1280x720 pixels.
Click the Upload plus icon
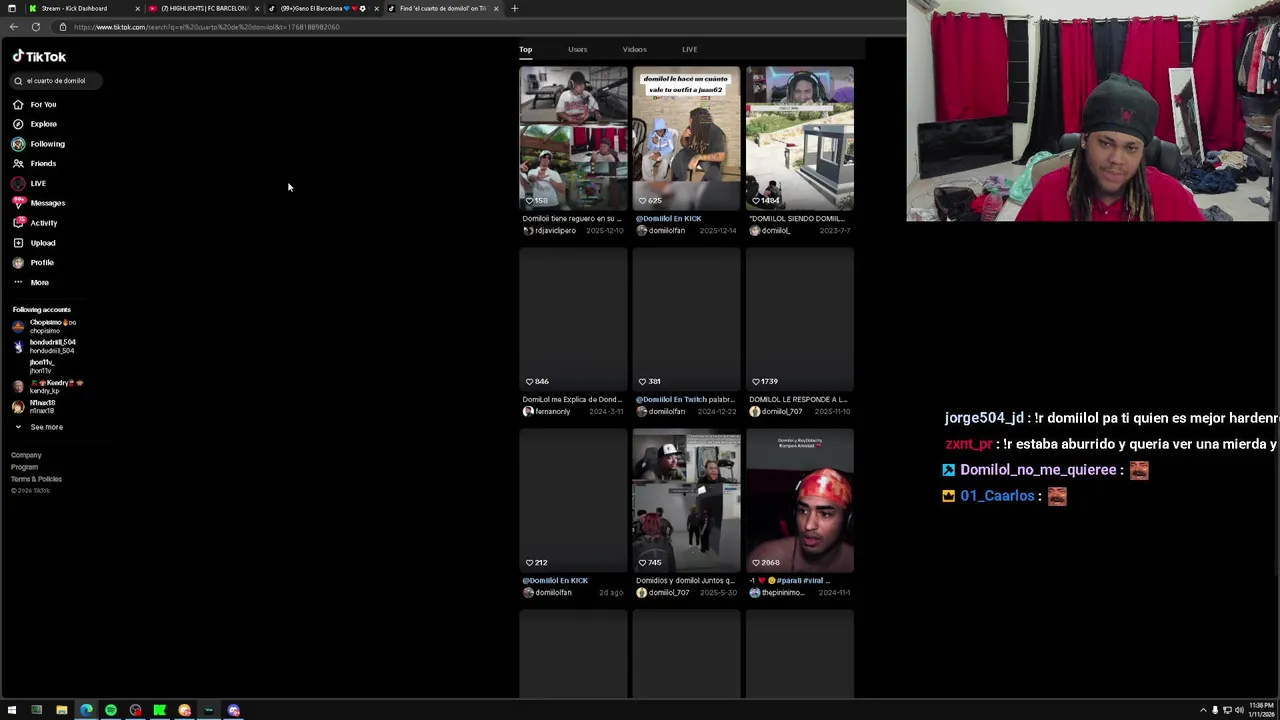pyautogui.click(x=18, y=243)
